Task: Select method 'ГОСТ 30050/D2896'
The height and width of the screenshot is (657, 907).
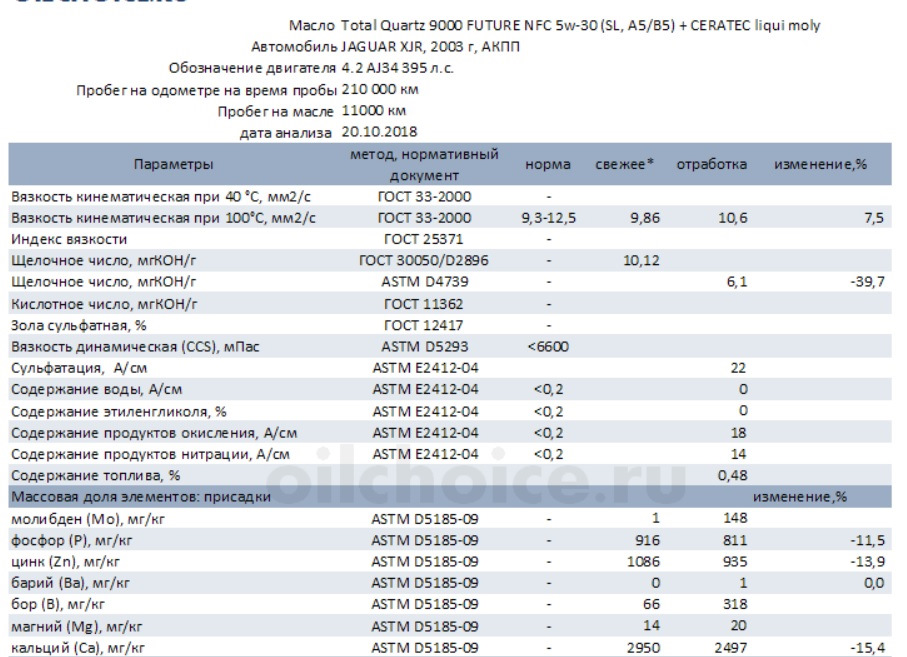Action: (424, 261)
